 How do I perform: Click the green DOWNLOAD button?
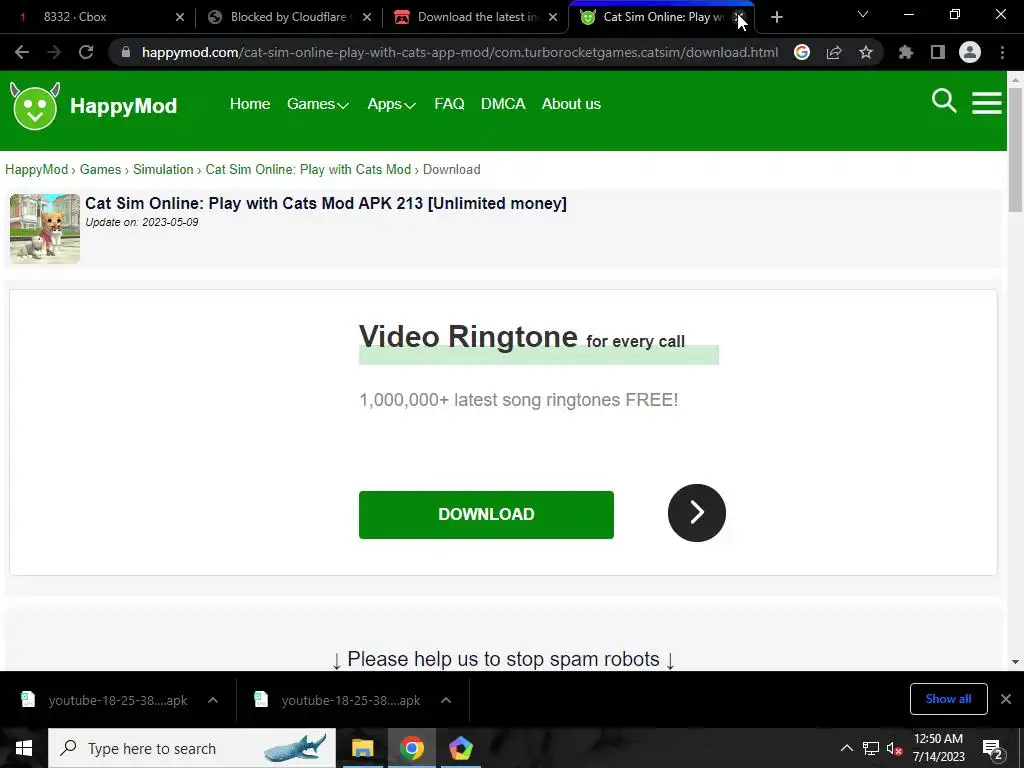(486, 515)
